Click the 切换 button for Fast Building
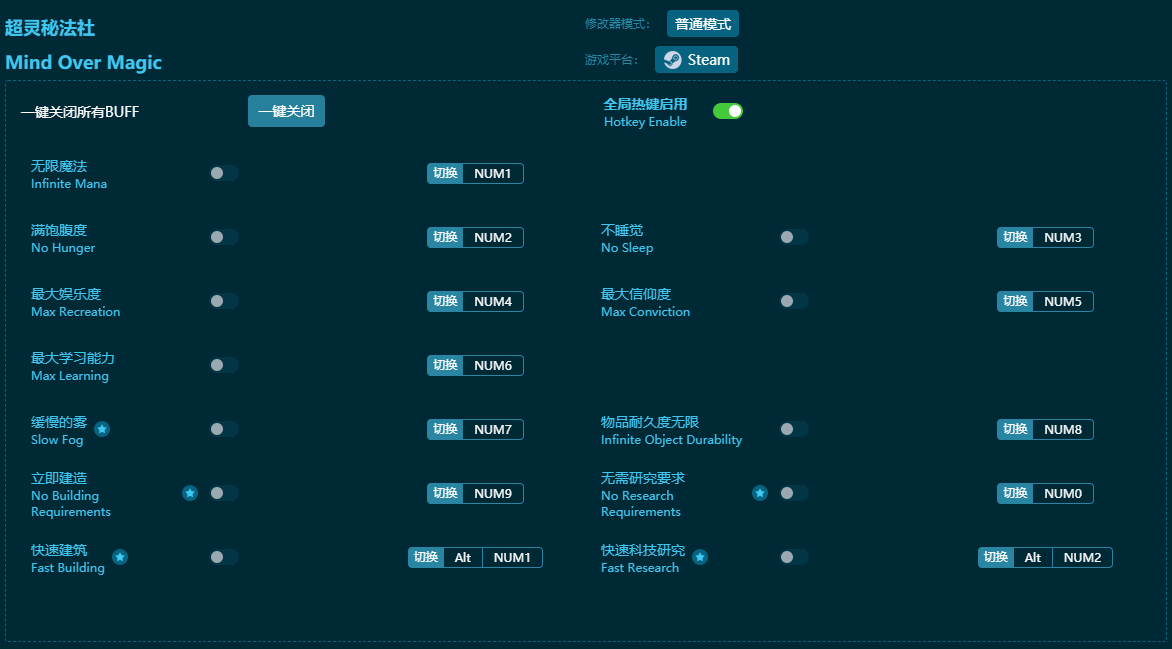 coord(426,558)
